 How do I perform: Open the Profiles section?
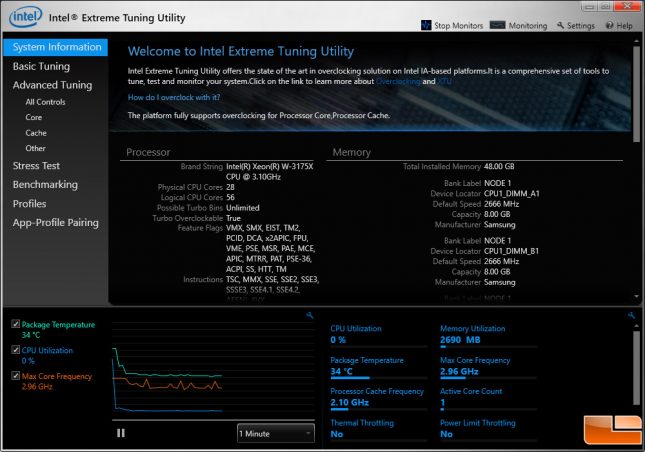[x=29, y=204]
